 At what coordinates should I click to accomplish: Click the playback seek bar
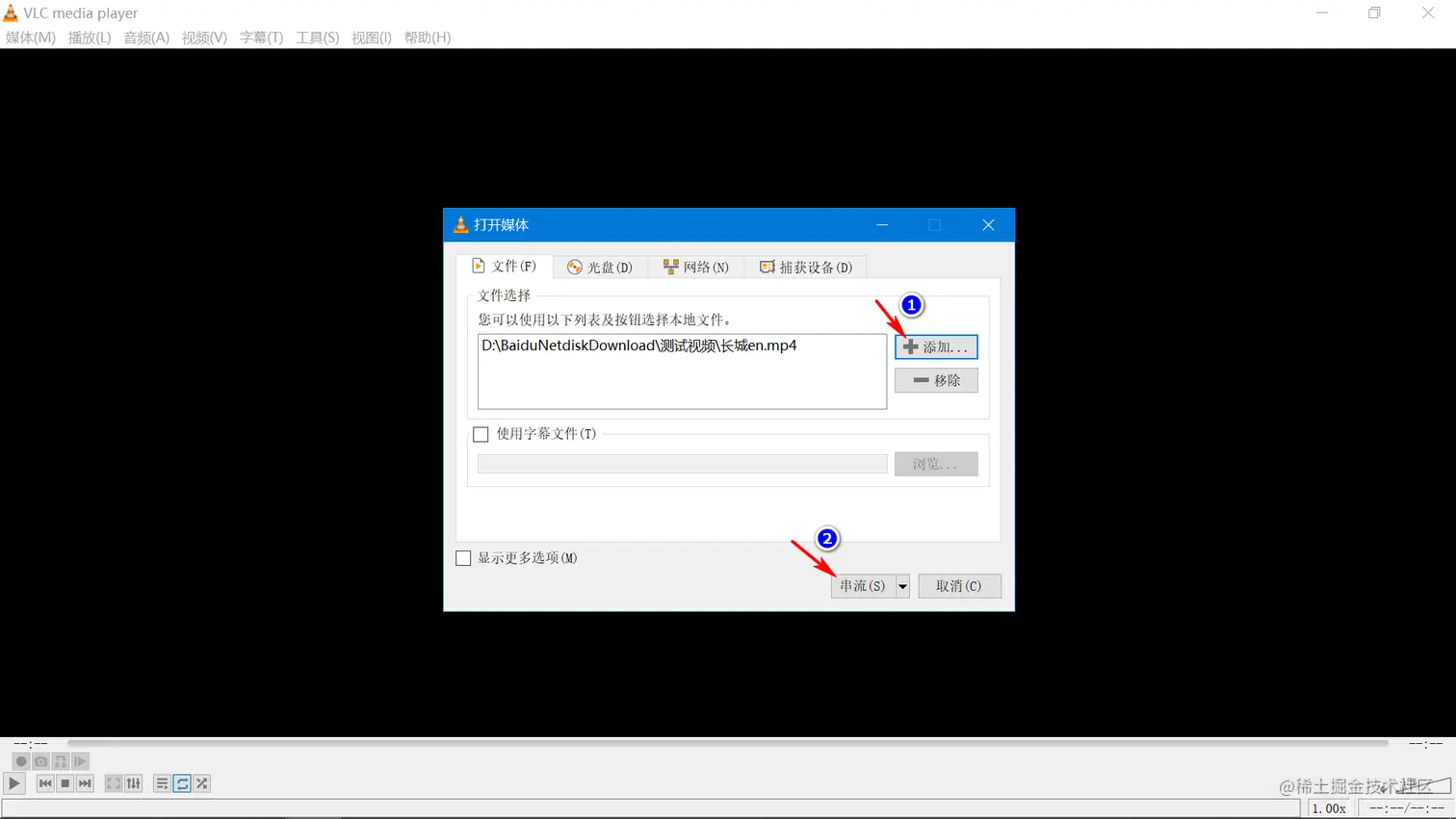[x=727, y=743]
